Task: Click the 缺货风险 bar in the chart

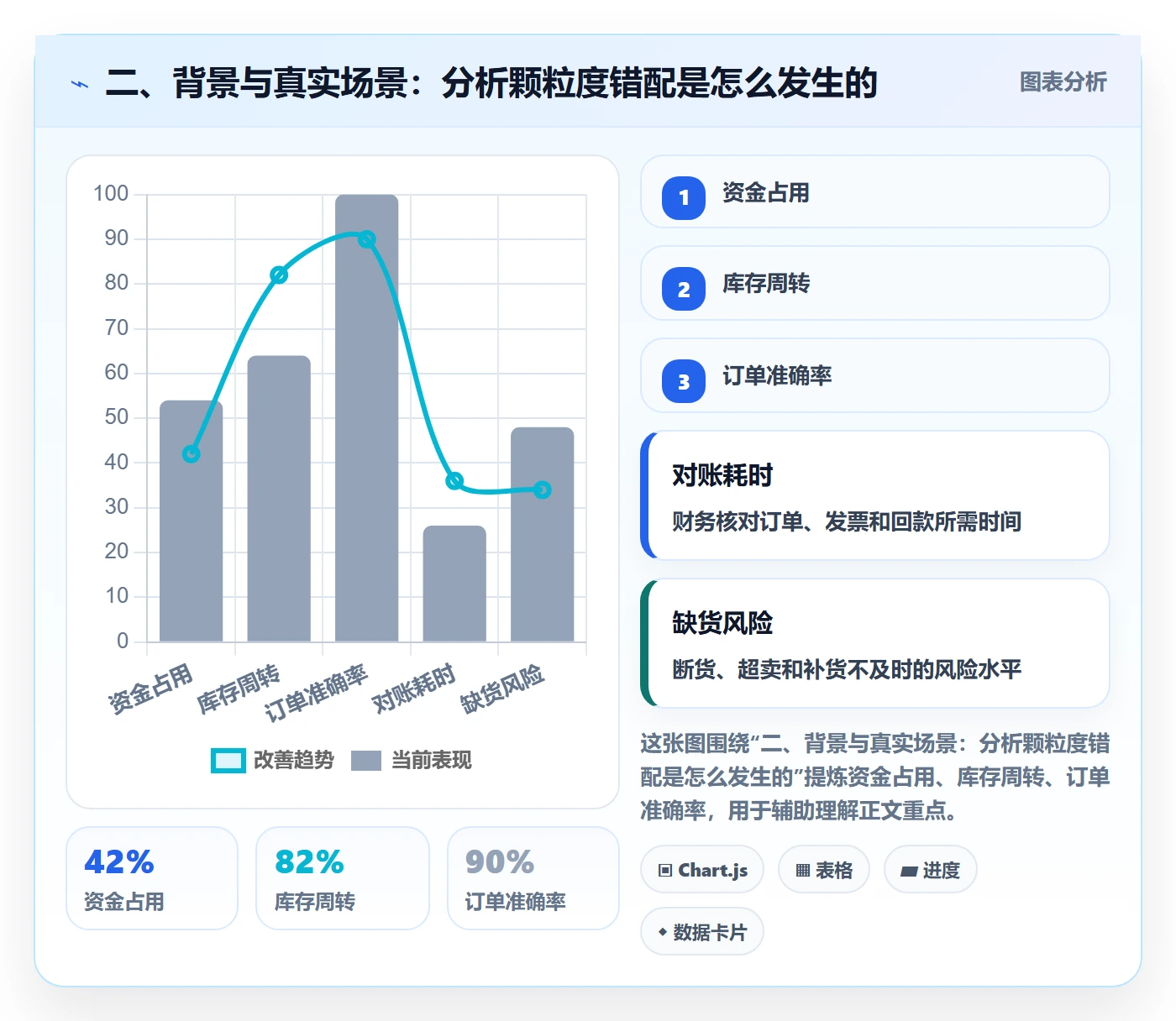Action: (543, 535)
